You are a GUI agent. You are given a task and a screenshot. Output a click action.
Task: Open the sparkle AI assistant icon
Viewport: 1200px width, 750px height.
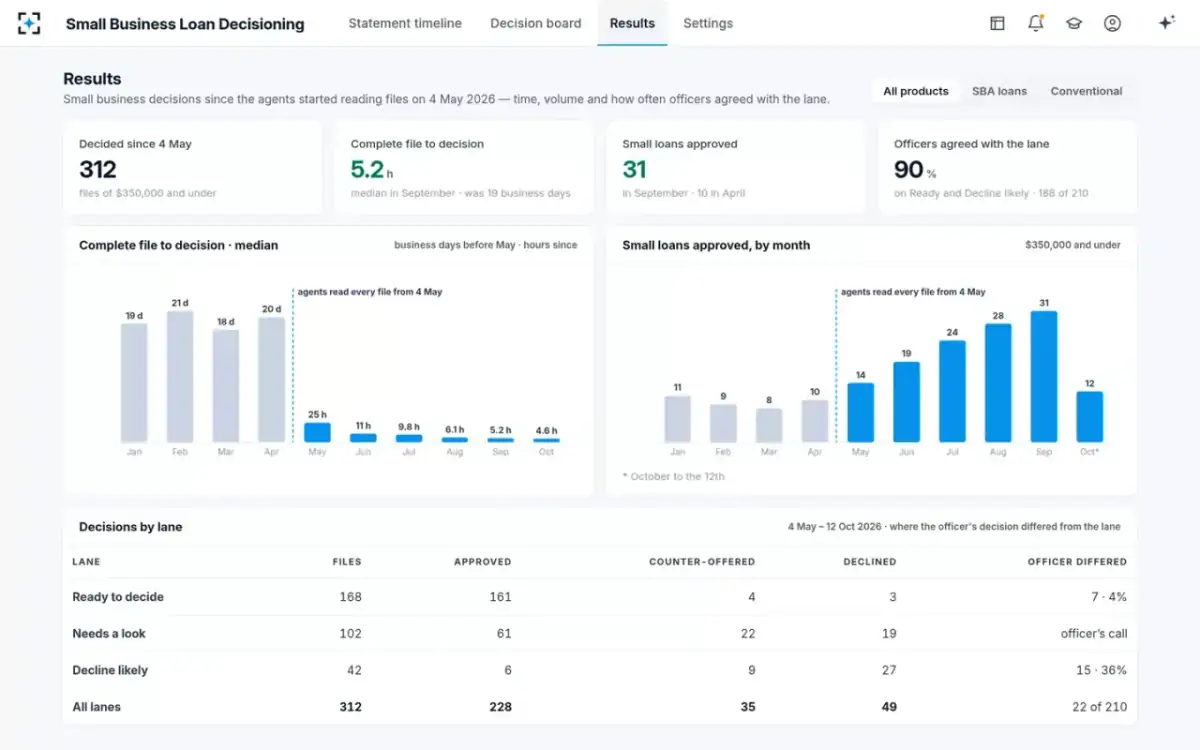pyautogui.click(x=1165, y=23)
